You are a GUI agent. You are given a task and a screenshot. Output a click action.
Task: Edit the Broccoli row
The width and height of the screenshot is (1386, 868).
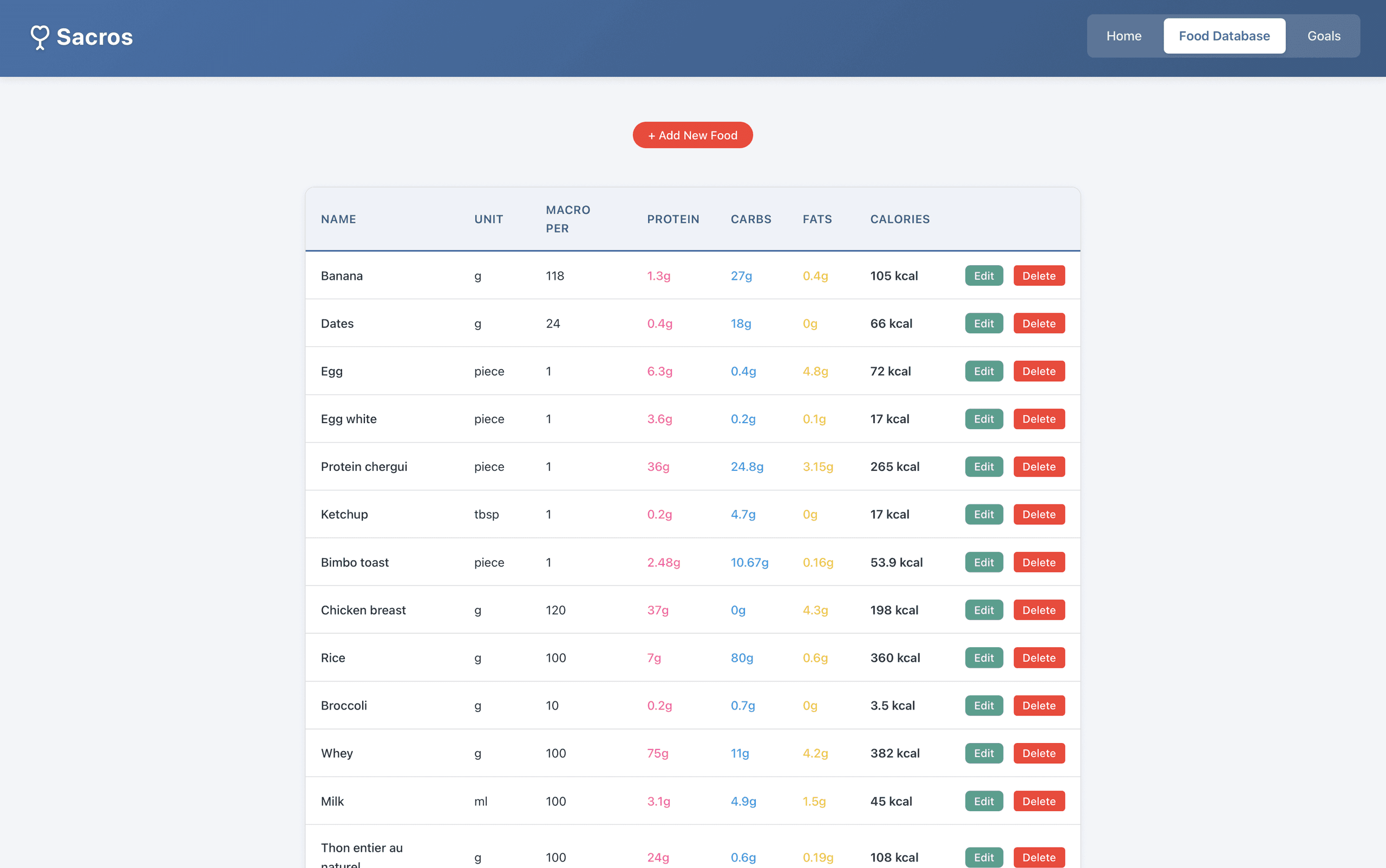coord(983,706)
